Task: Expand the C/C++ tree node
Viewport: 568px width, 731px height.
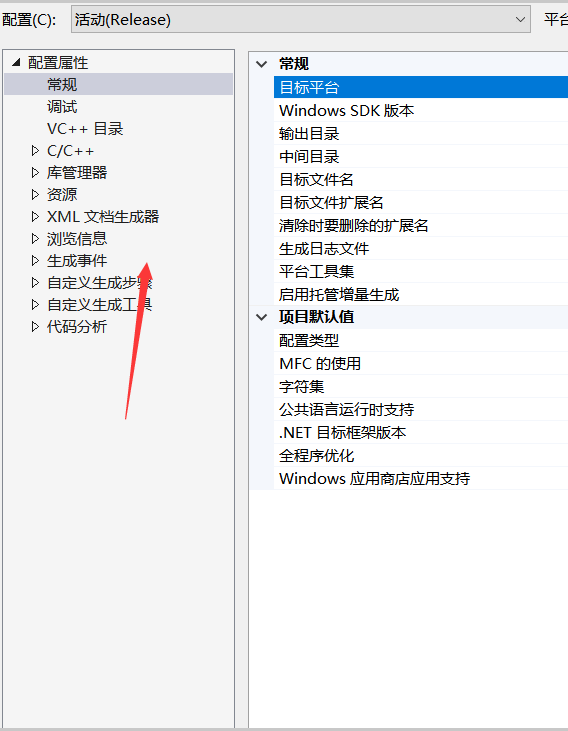Action: click(x=35, y=151)
